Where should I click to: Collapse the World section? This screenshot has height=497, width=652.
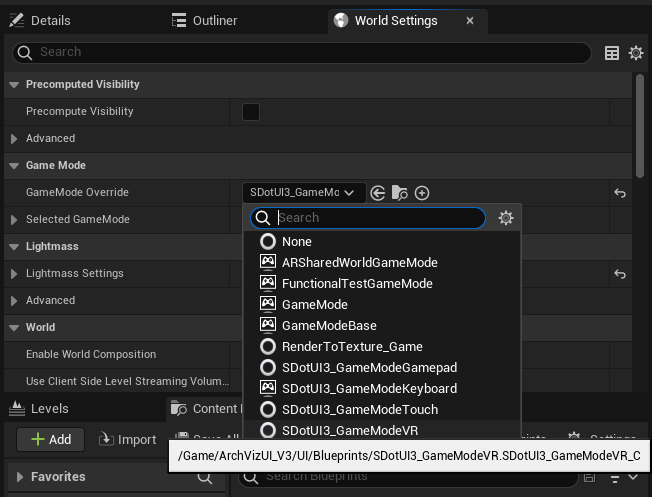click(14, 328)
